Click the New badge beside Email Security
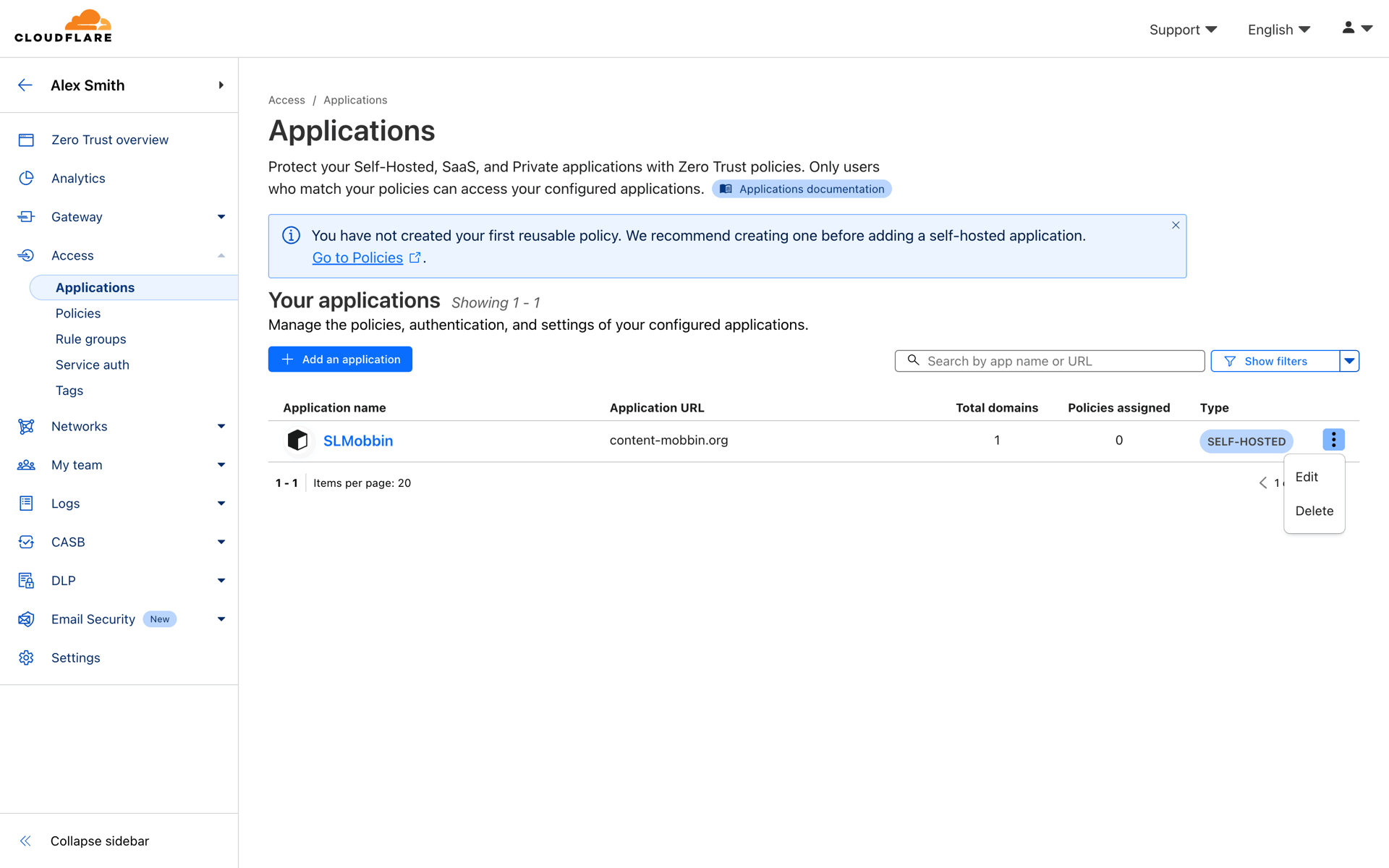The image size is (1389, 868). 160,619
